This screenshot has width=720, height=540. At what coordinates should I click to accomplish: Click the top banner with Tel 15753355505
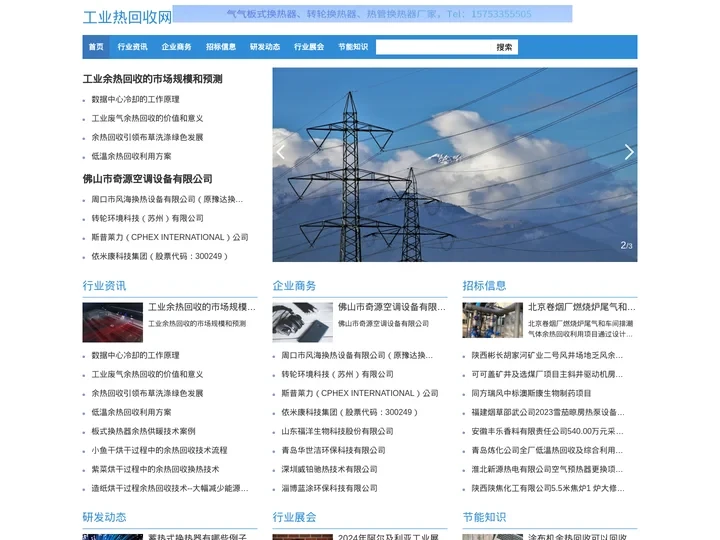click(x=372, y=14)
